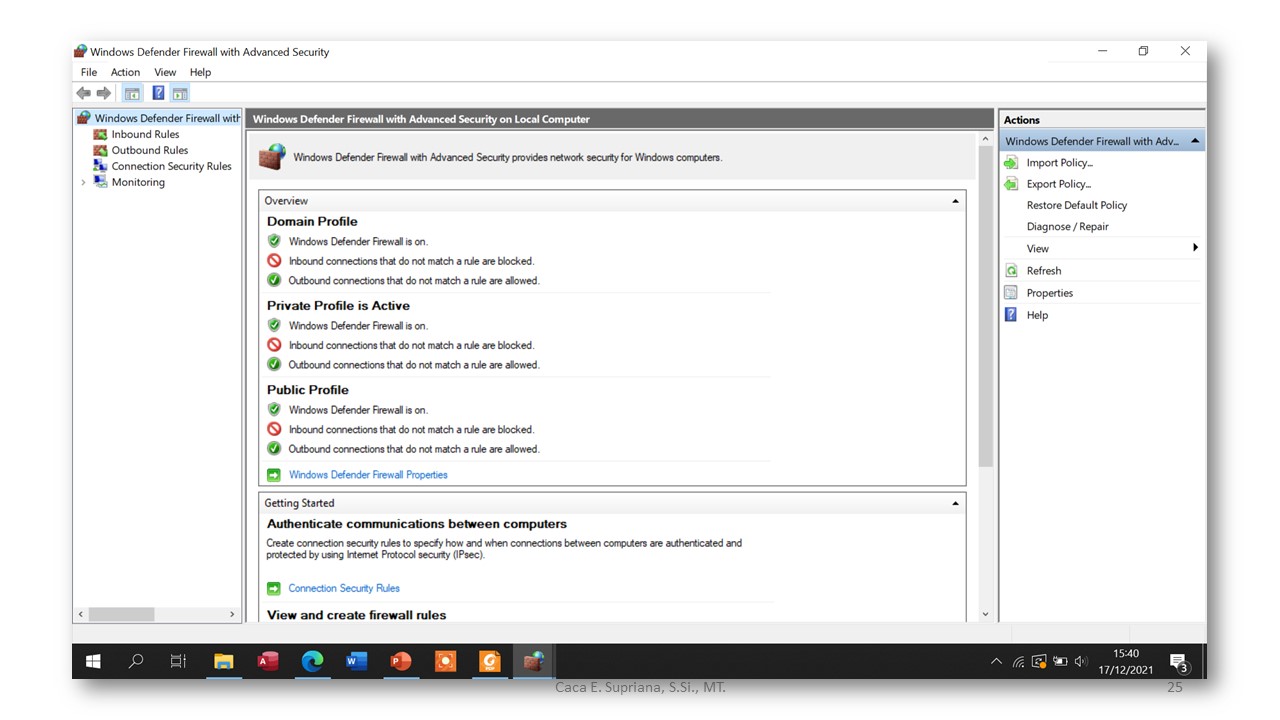Click the tree pane horizontal scrollbar right arrow
Viewport: 1280px width, 720px height.
point(232,614)
